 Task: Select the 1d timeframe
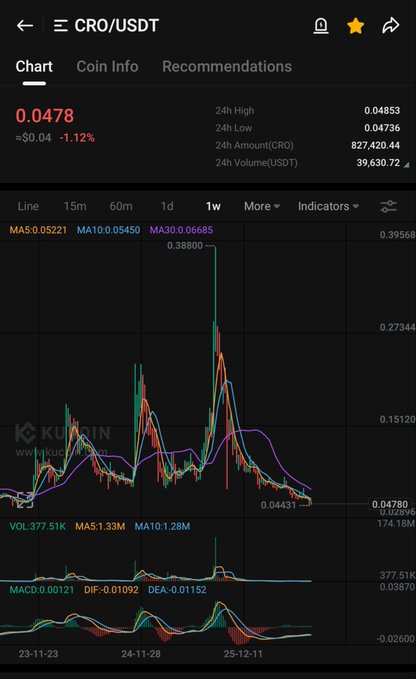point(167,206)
